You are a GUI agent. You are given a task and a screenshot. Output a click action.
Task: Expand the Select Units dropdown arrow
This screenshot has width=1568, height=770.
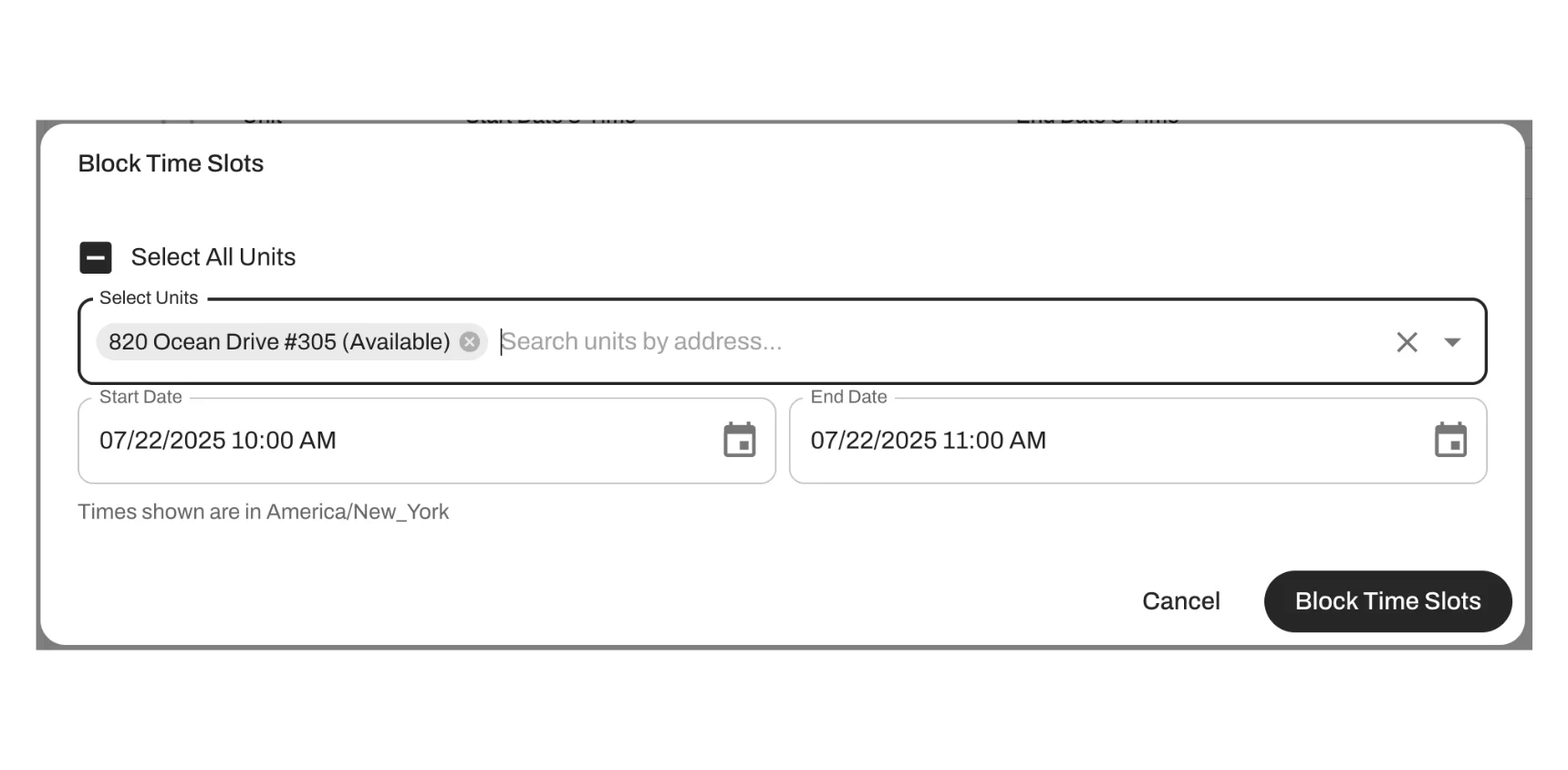1452,342
